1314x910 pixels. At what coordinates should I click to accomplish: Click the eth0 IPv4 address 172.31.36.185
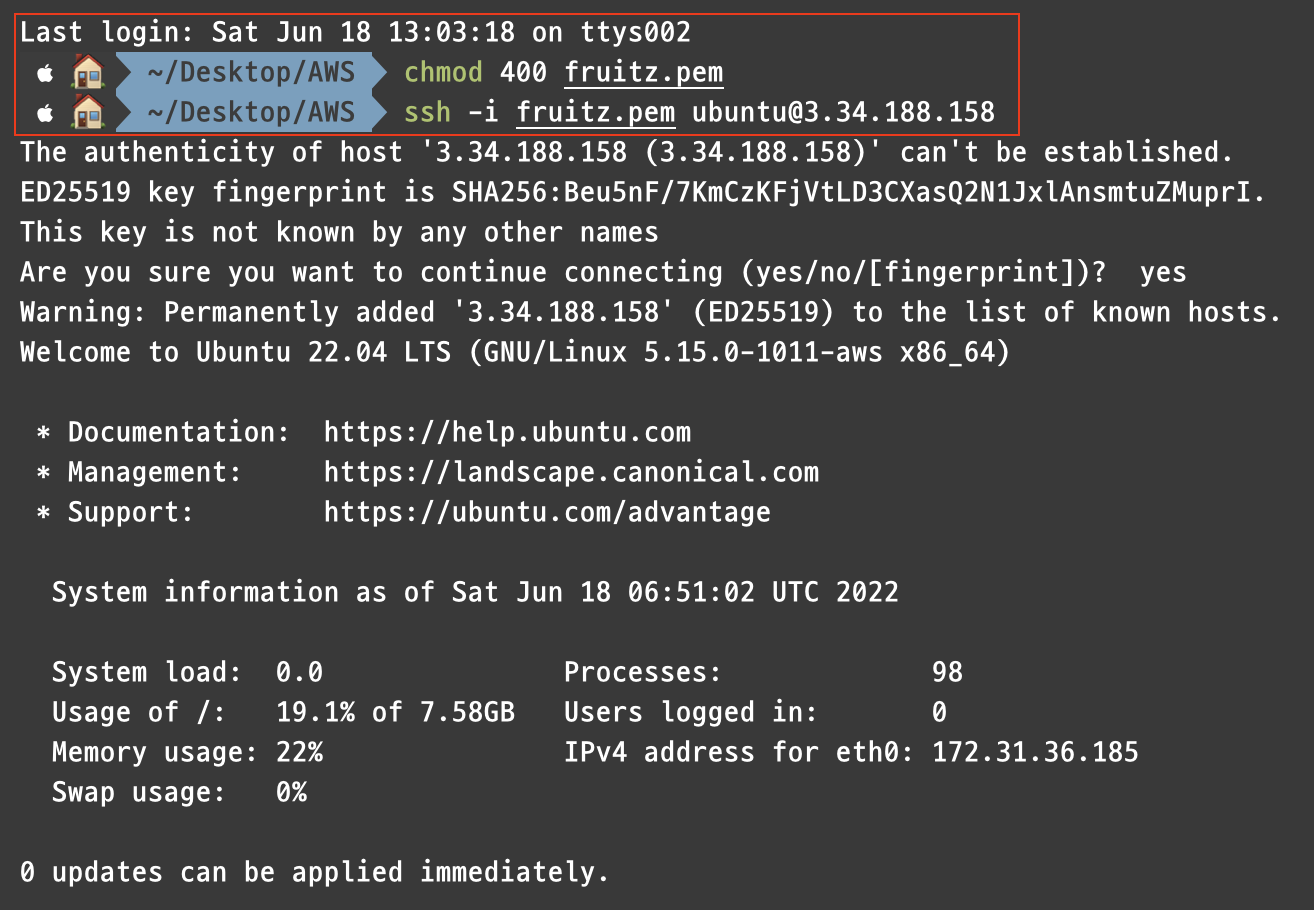(1035, 753)
